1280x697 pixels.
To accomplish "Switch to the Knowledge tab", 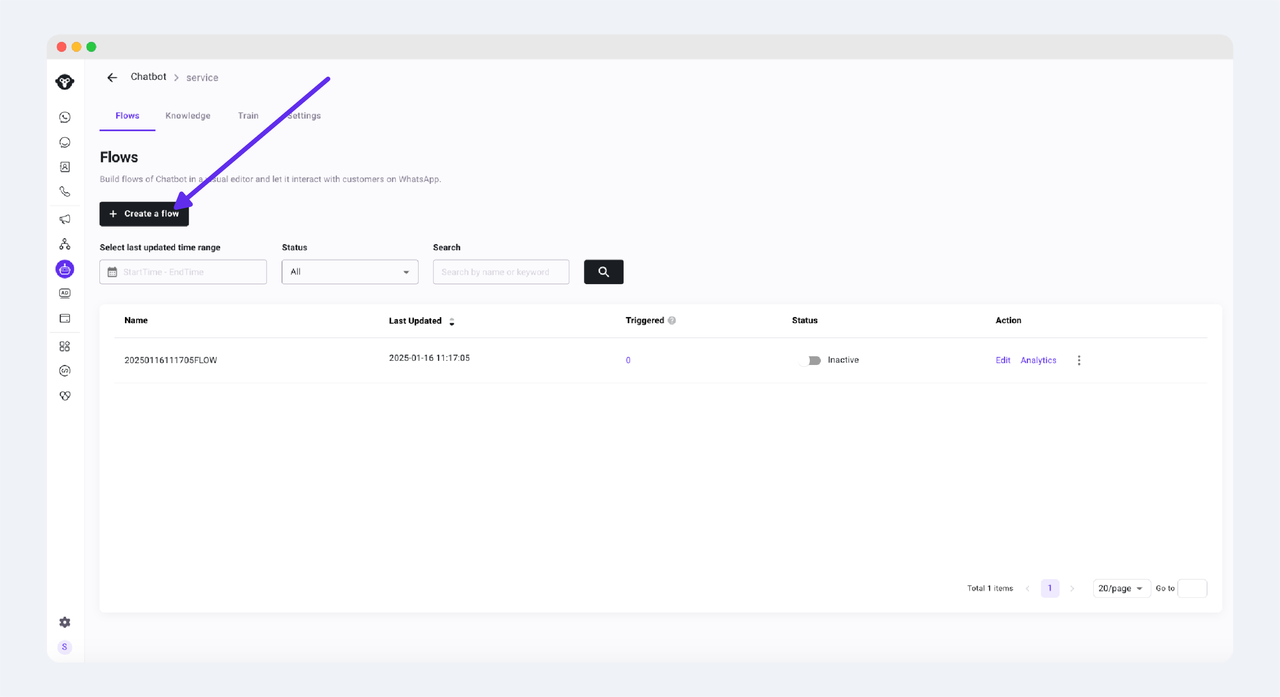I will (x=188, y=116).
